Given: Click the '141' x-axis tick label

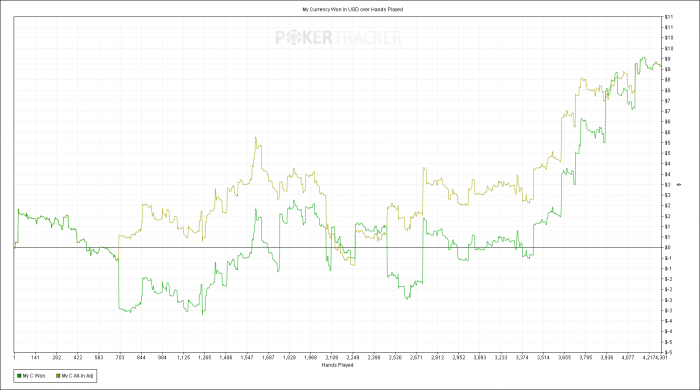Looking at the screenshot, I should pyautogui.click(x=35, y=357).
